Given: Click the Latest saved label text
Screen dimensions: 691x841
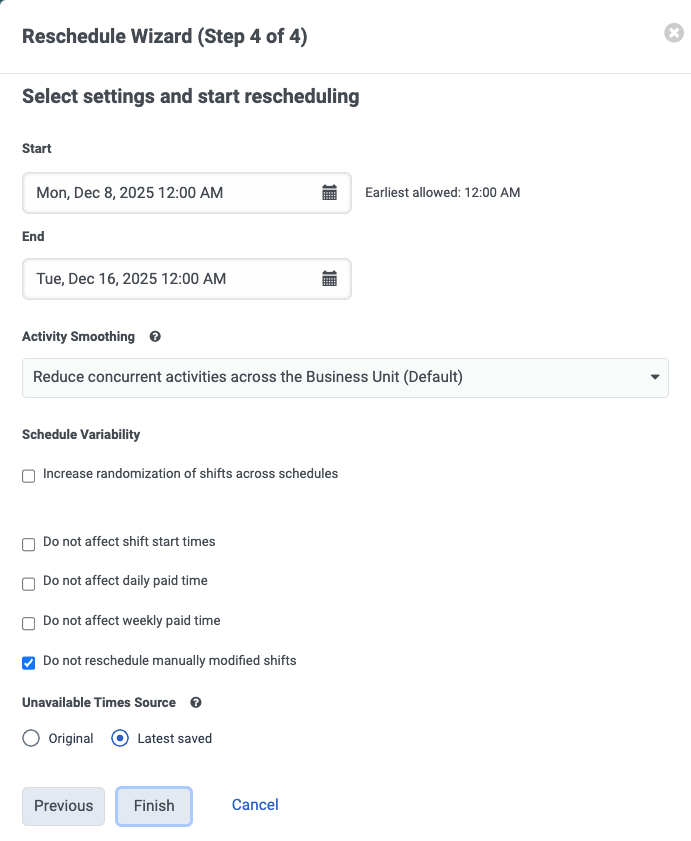Looking at the screenshot, I should tap(175, 739).
